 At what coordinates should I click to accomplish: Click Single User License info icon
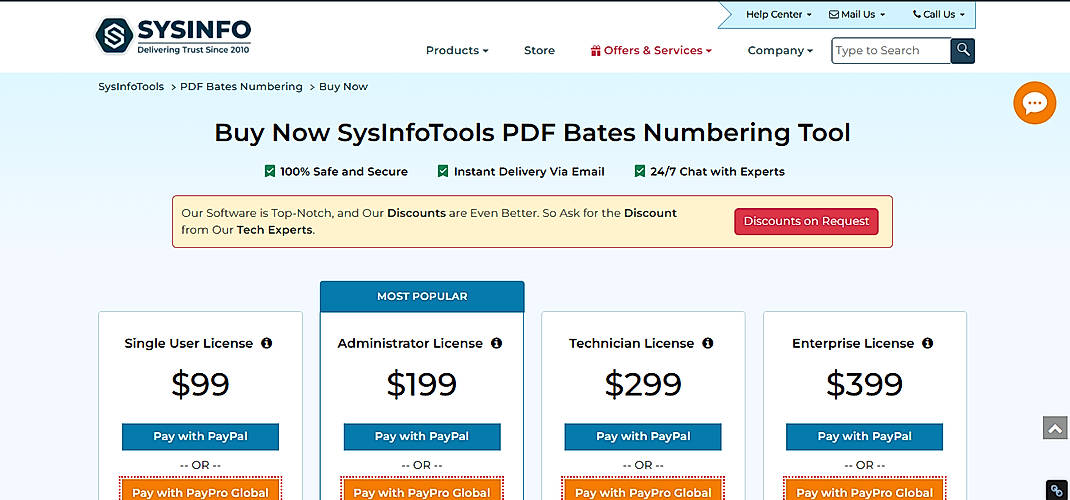267,343
